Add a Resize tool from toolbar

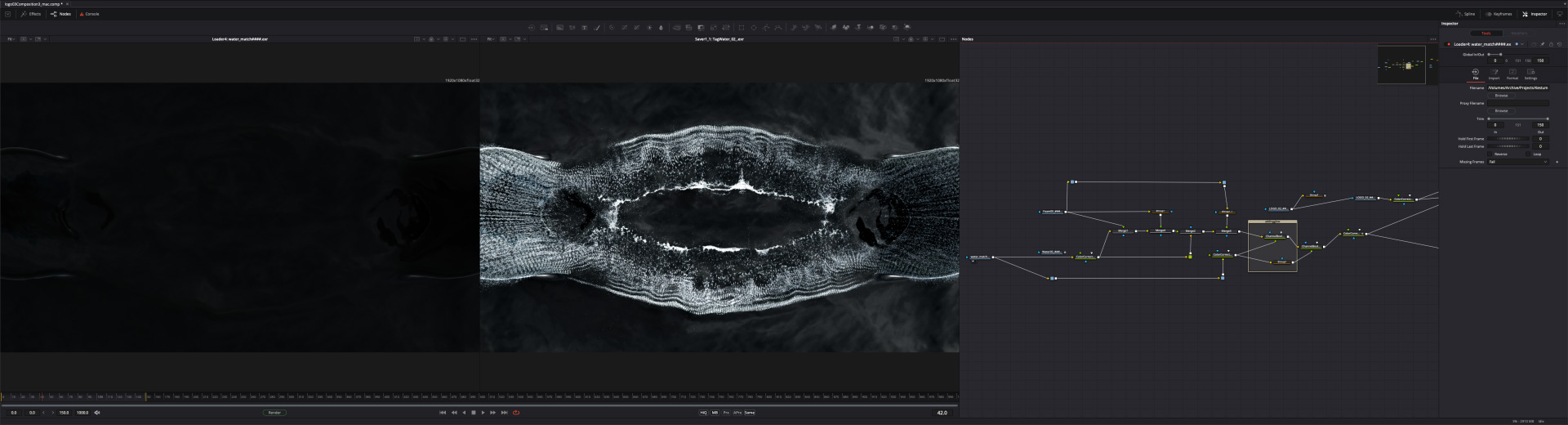point(714,27)
